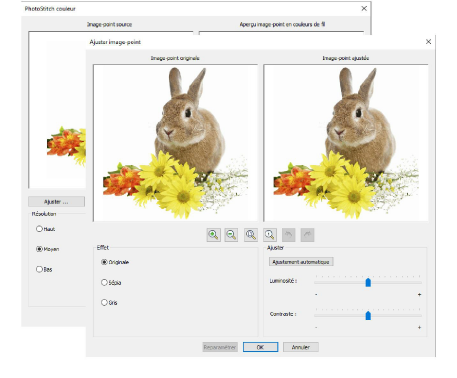The height and width of the screenshot is (378, 457).
Task: Click the Luminosité minus sign
Action: click(316, 295)
